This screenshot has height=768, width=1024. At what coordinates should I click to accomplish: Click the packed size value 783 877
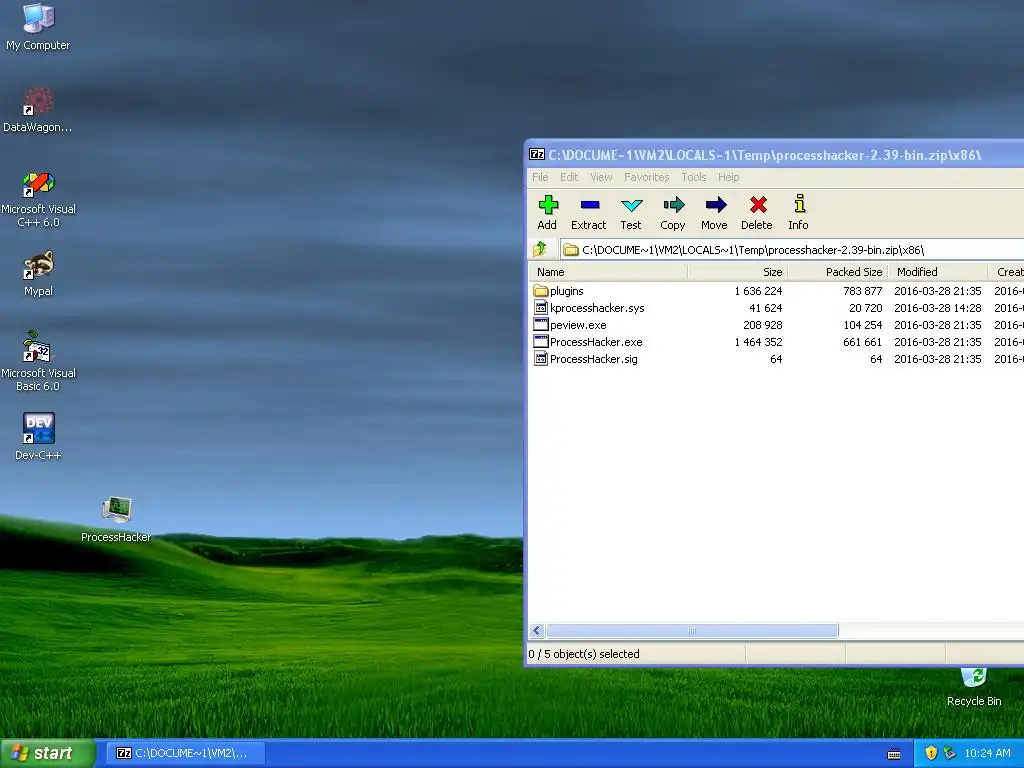(863, 291)
